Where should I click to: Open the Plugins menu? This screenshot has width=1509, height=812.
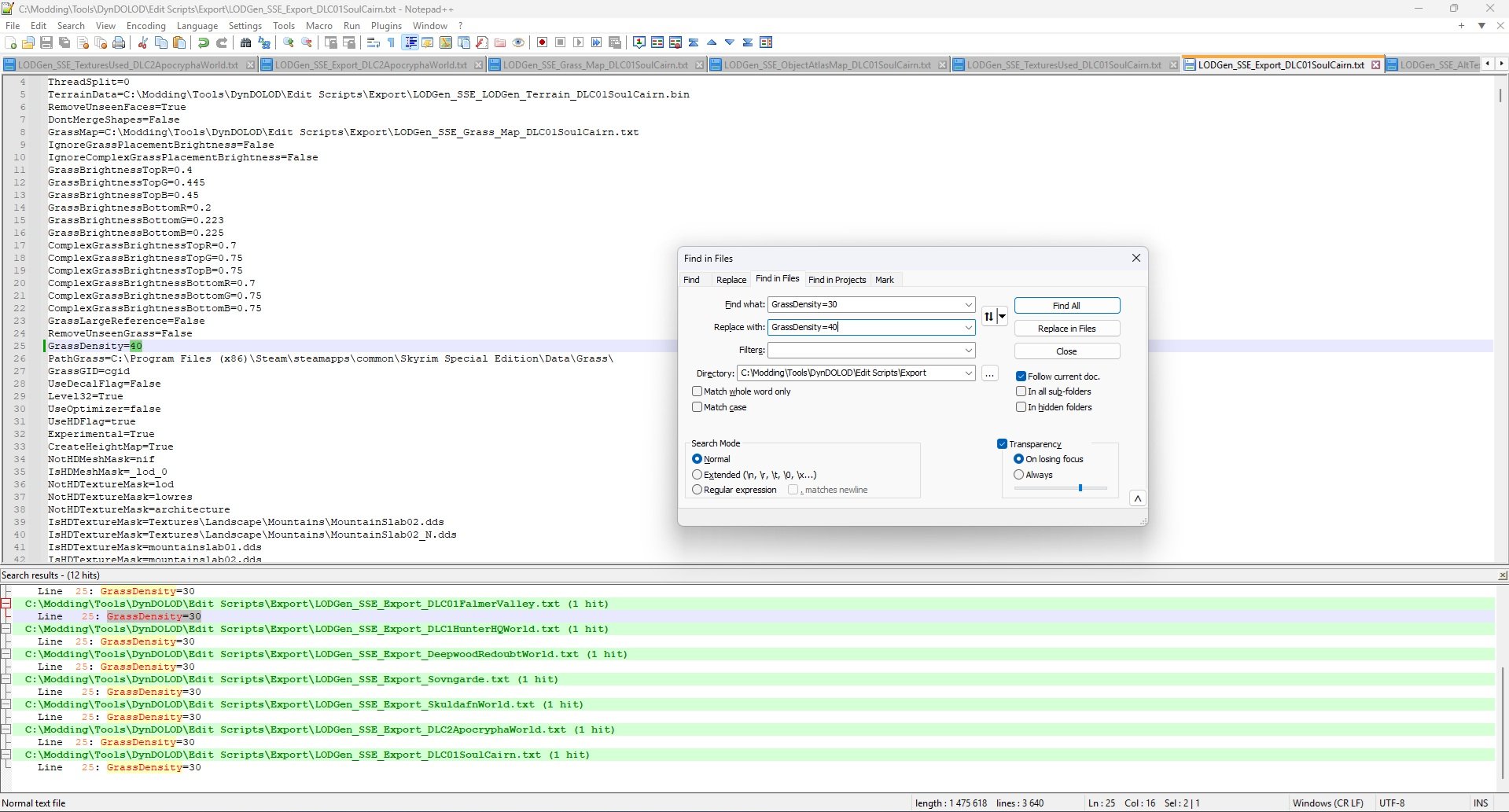pyautogui.click(x=386, y=26)
